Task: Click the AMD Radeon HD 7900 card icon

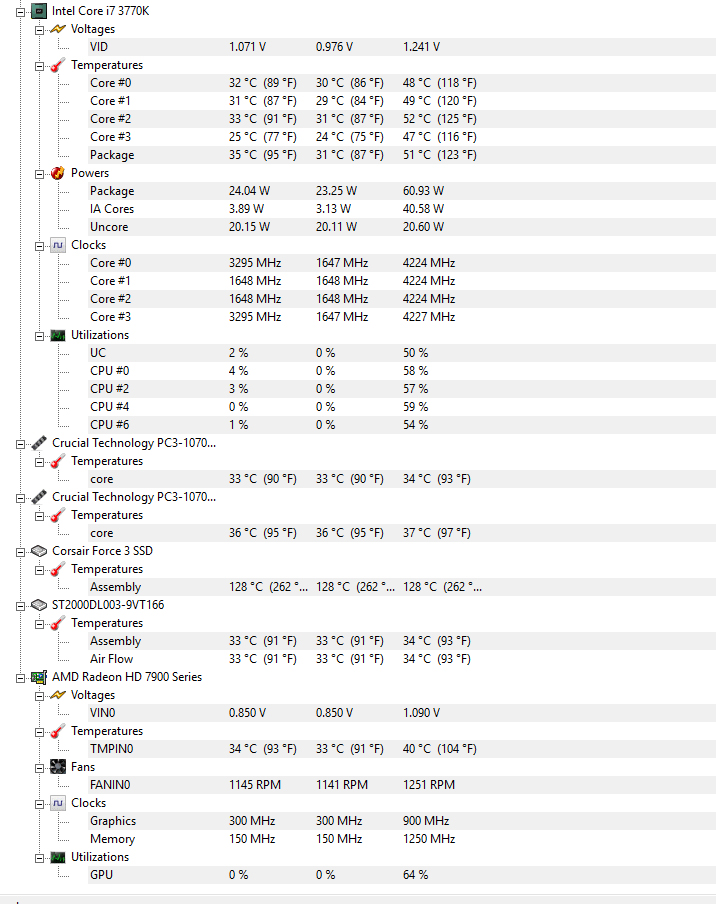Action: point(39,677)
